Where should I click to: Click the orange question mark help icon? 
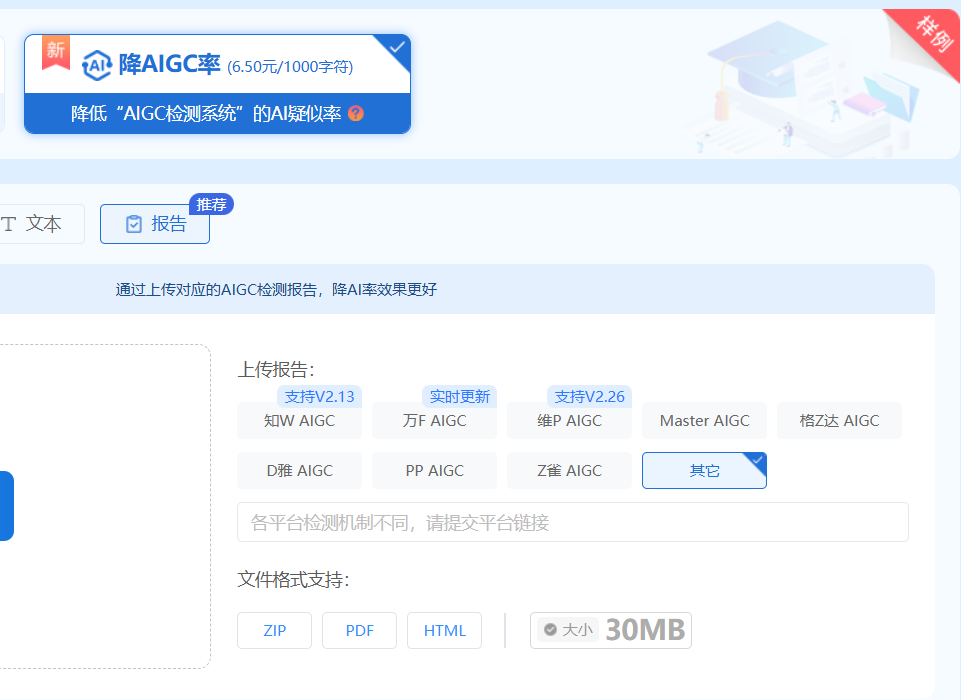tap(356, 114)
